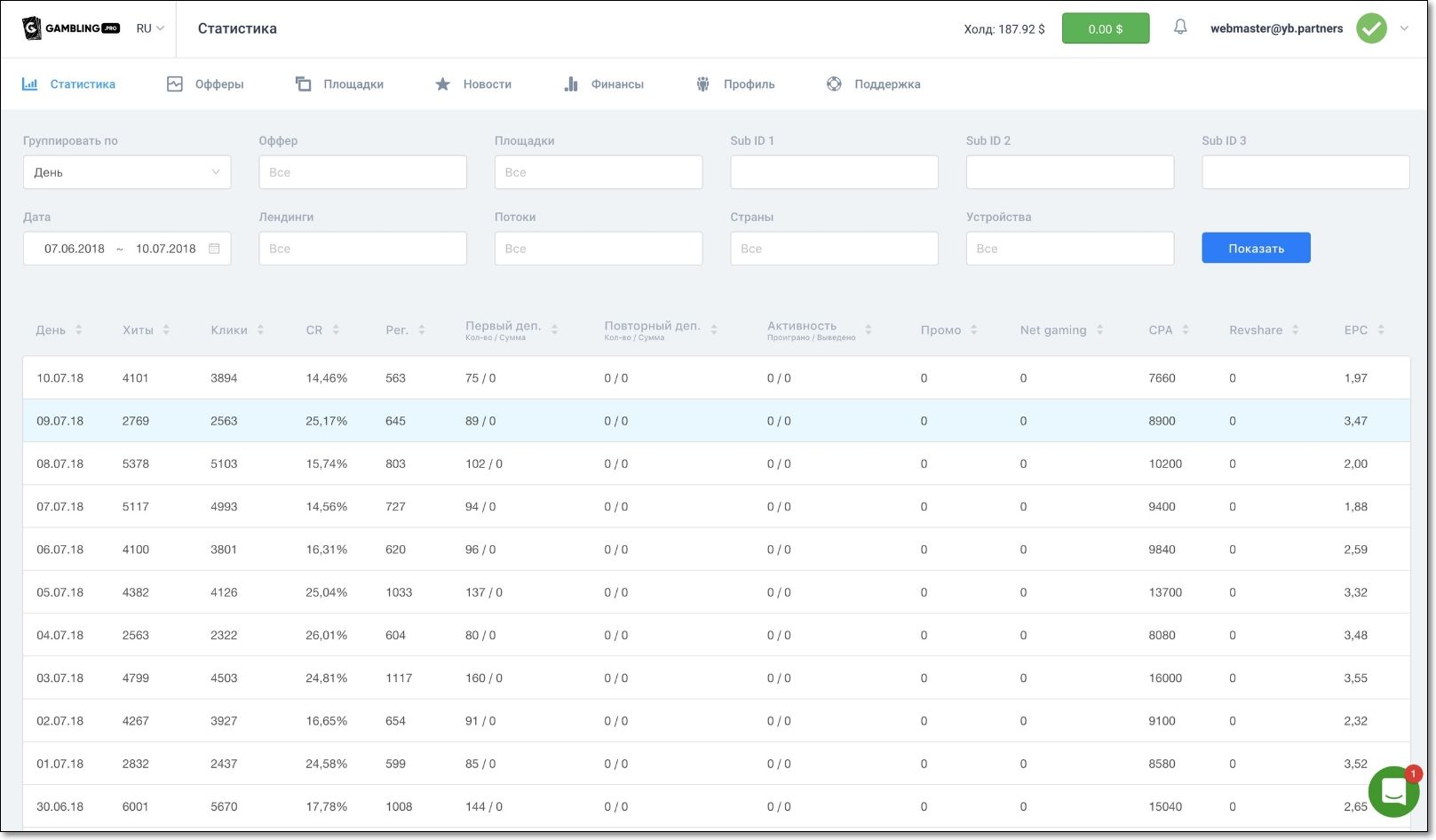Open the Статистика tab
The image size is (1436, 840).
pyautogui.click(x=68, y=84)
